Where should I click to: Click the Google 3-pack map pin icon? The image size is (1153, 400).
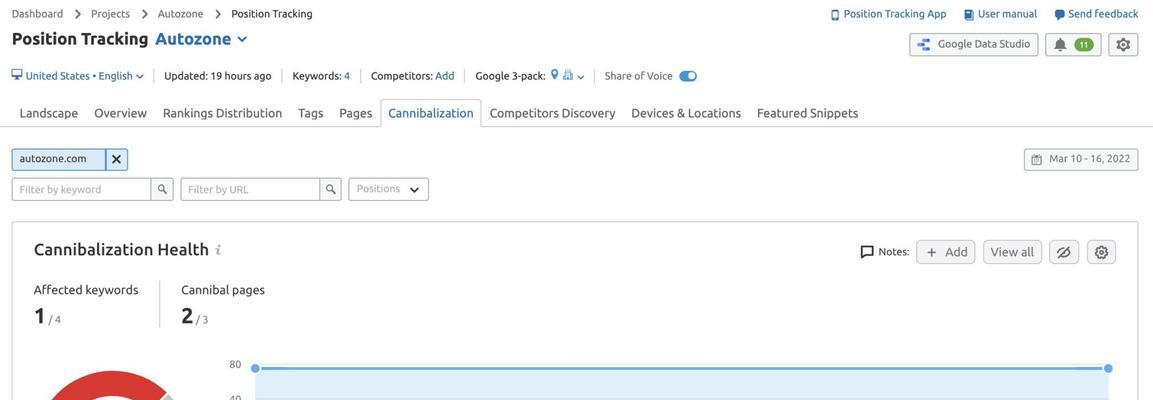pyautogui.click(x=555, y=75)
